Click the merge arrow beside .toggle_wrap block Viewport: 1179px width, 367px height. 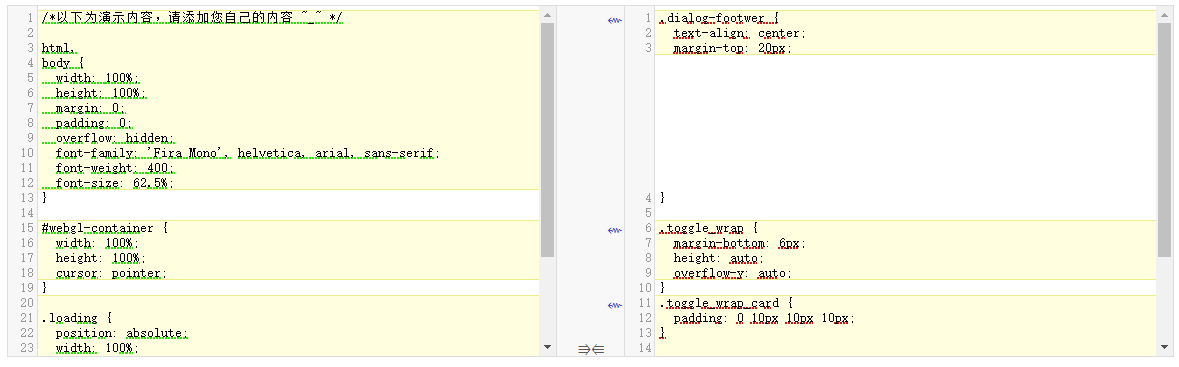coord(615,230)
